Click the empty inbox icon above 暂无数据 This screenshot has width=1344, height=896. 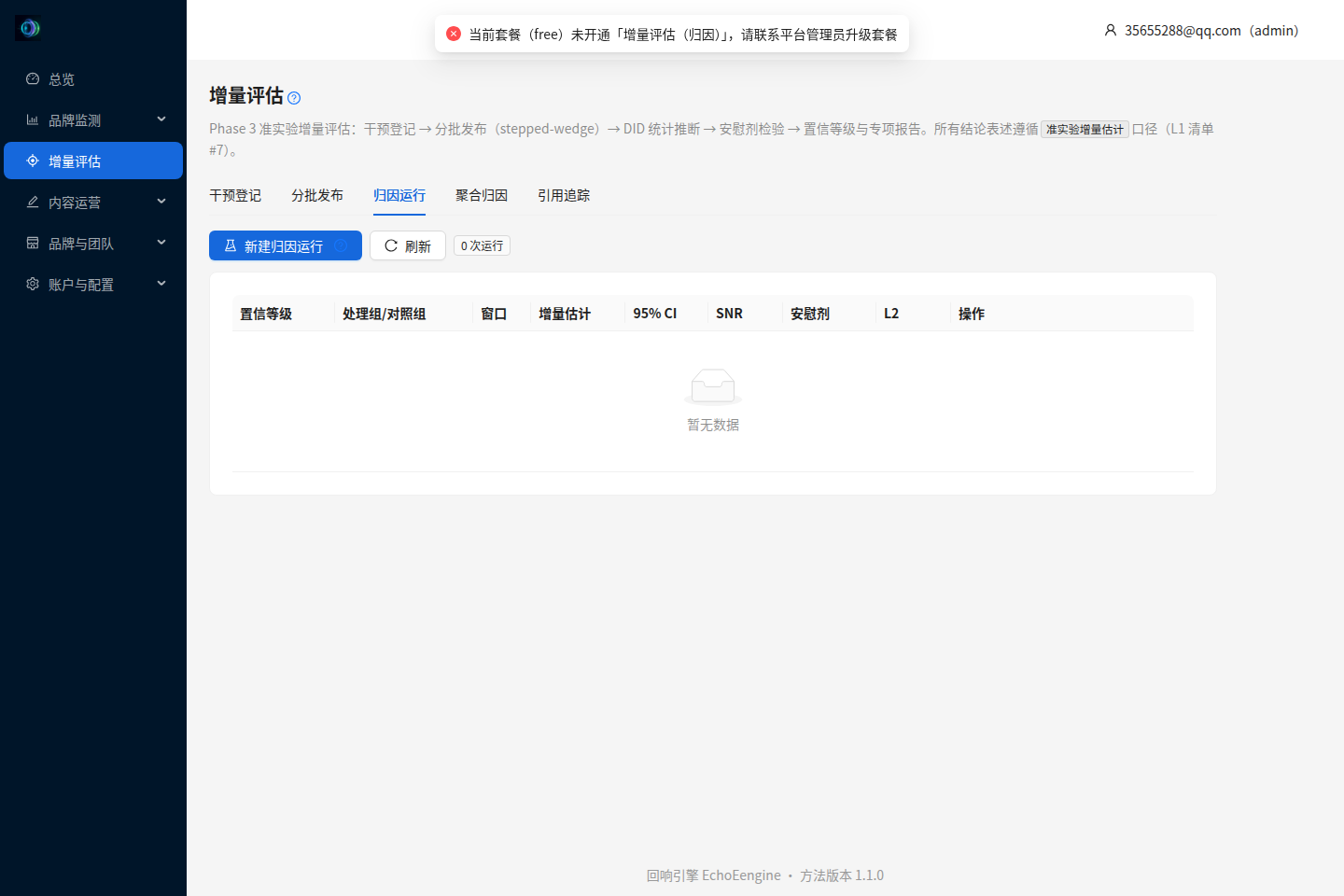click(x=713, y=386)
